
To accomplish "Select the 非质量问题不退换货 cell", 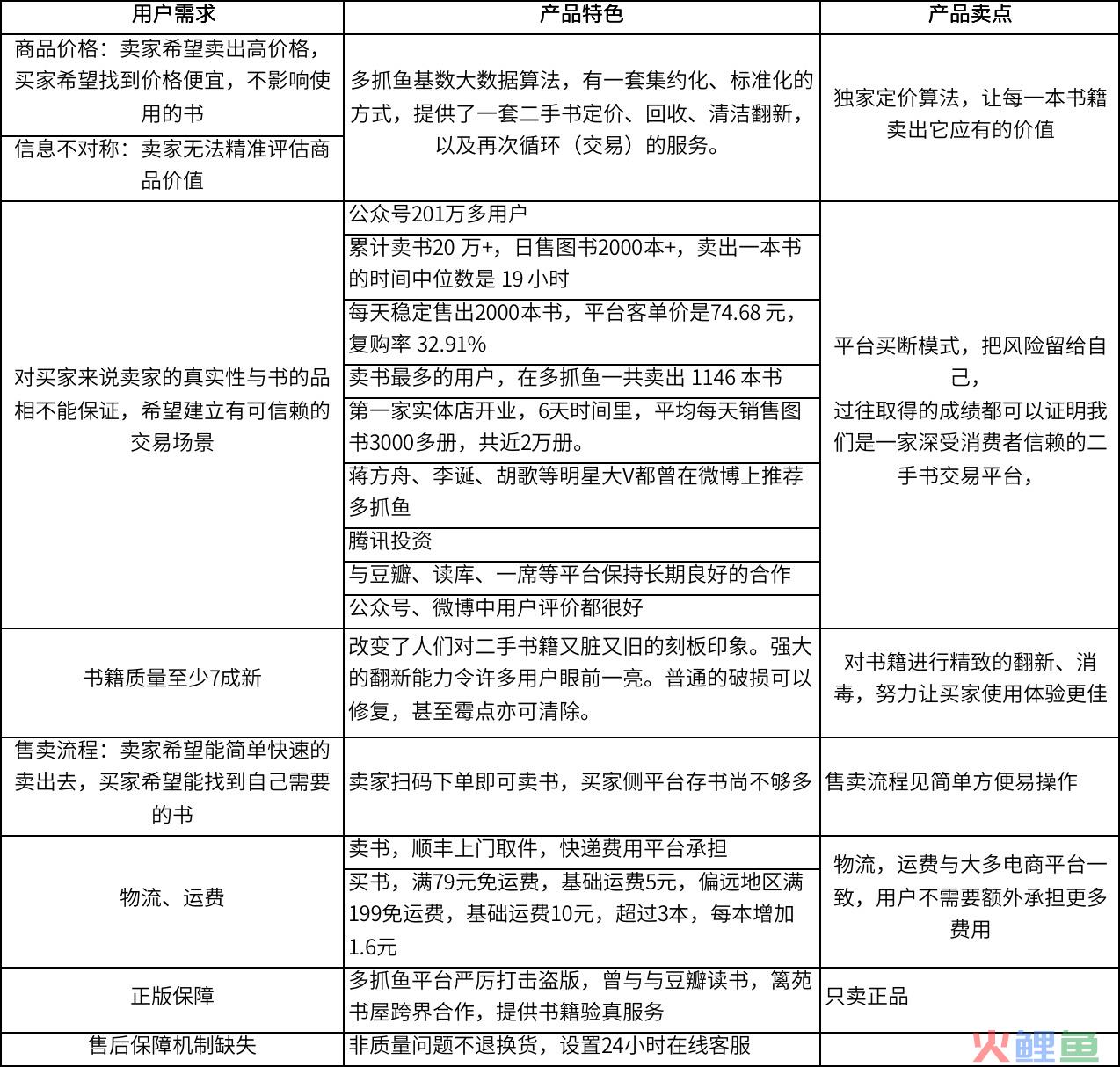I will 582,1049.
